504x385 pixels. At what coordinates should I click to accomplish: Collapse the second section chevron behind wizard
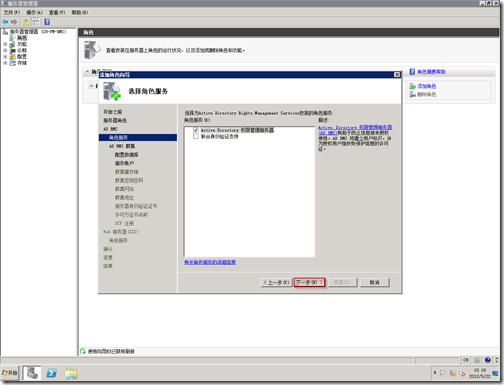coord(91,86)
